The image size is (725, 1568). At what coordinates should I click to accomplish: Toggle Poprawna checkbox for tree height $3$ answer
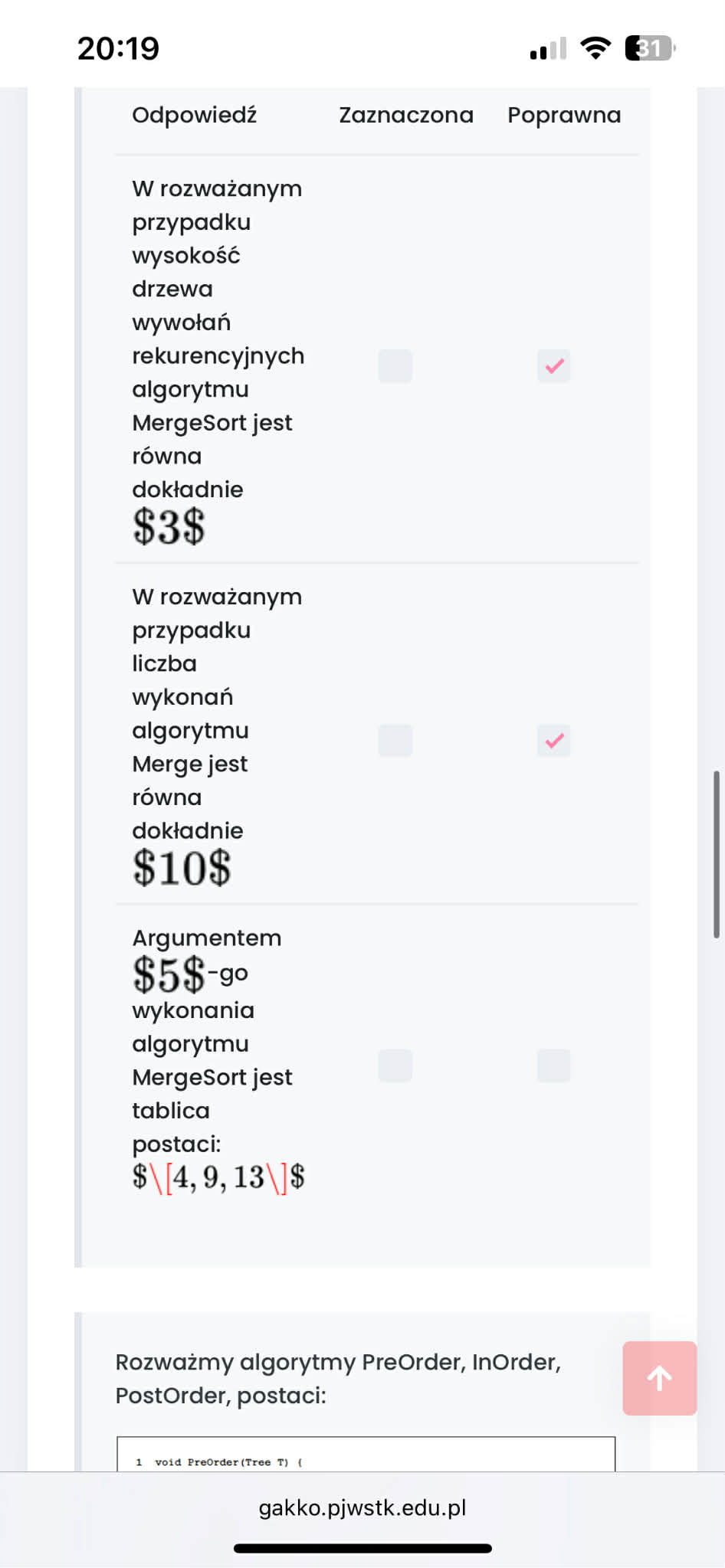554,366
